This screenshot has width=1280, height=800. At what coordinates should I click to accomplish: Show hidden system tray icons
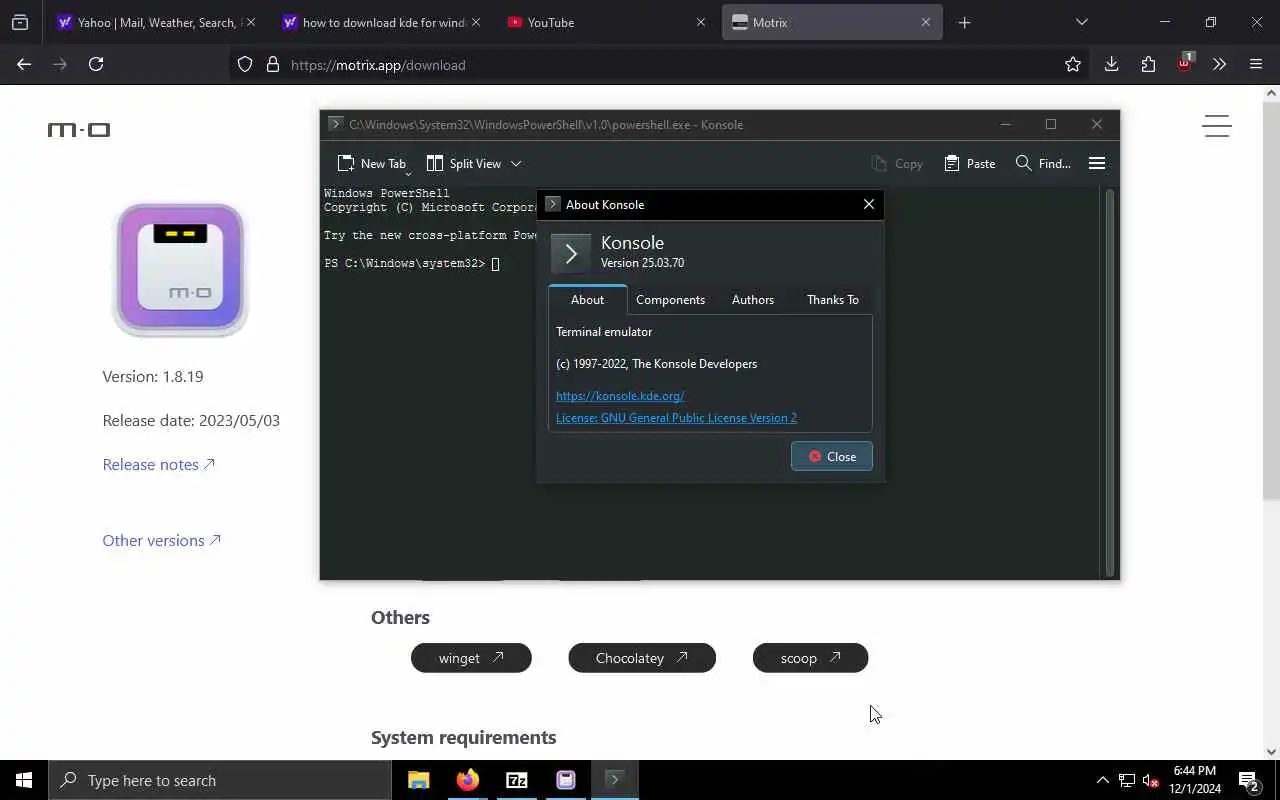pos(1102,780)
